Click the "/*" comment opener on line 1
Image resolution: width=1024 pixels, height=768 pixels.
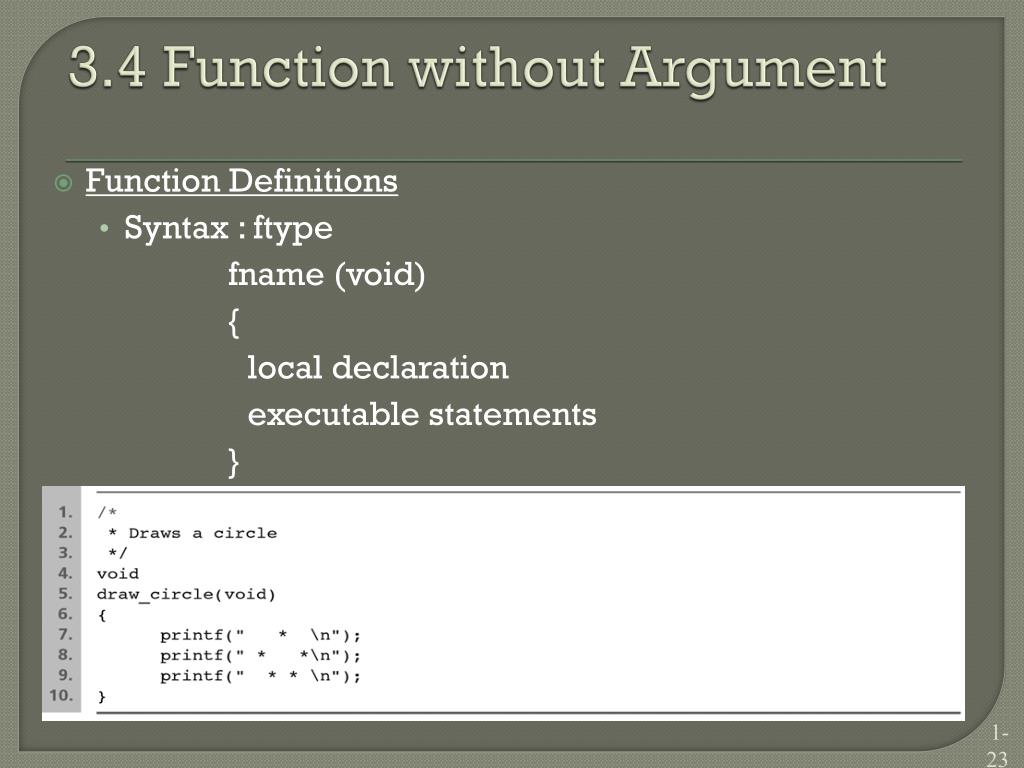pyautogui.click(x=107, y=513)
